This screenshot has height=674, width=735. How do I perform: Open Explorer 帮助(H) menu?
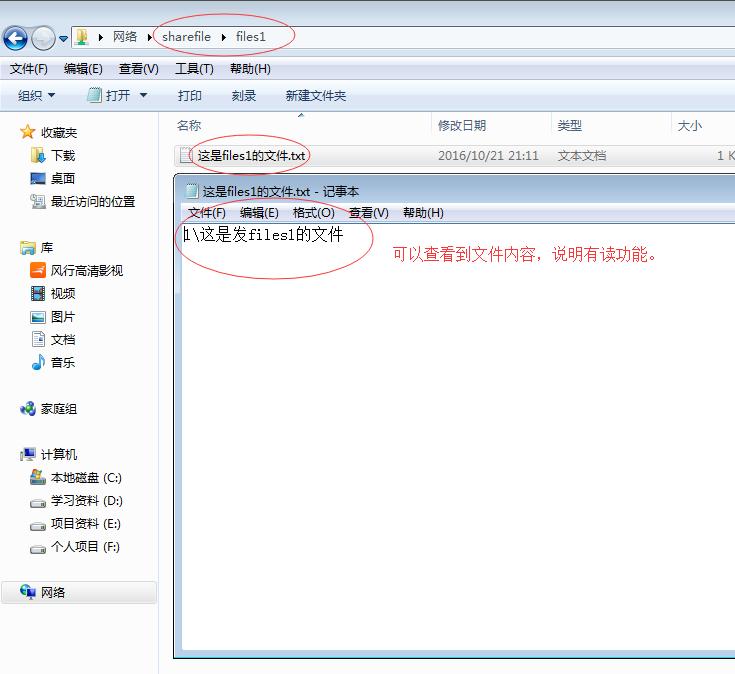250,69
